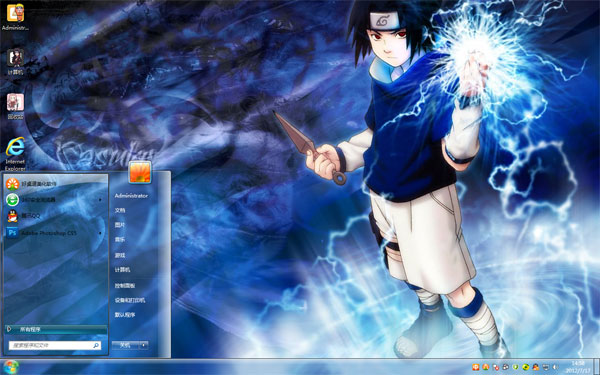Expand 所有程序 (All Programs)

pyautogui.click(x=55, y=329)
